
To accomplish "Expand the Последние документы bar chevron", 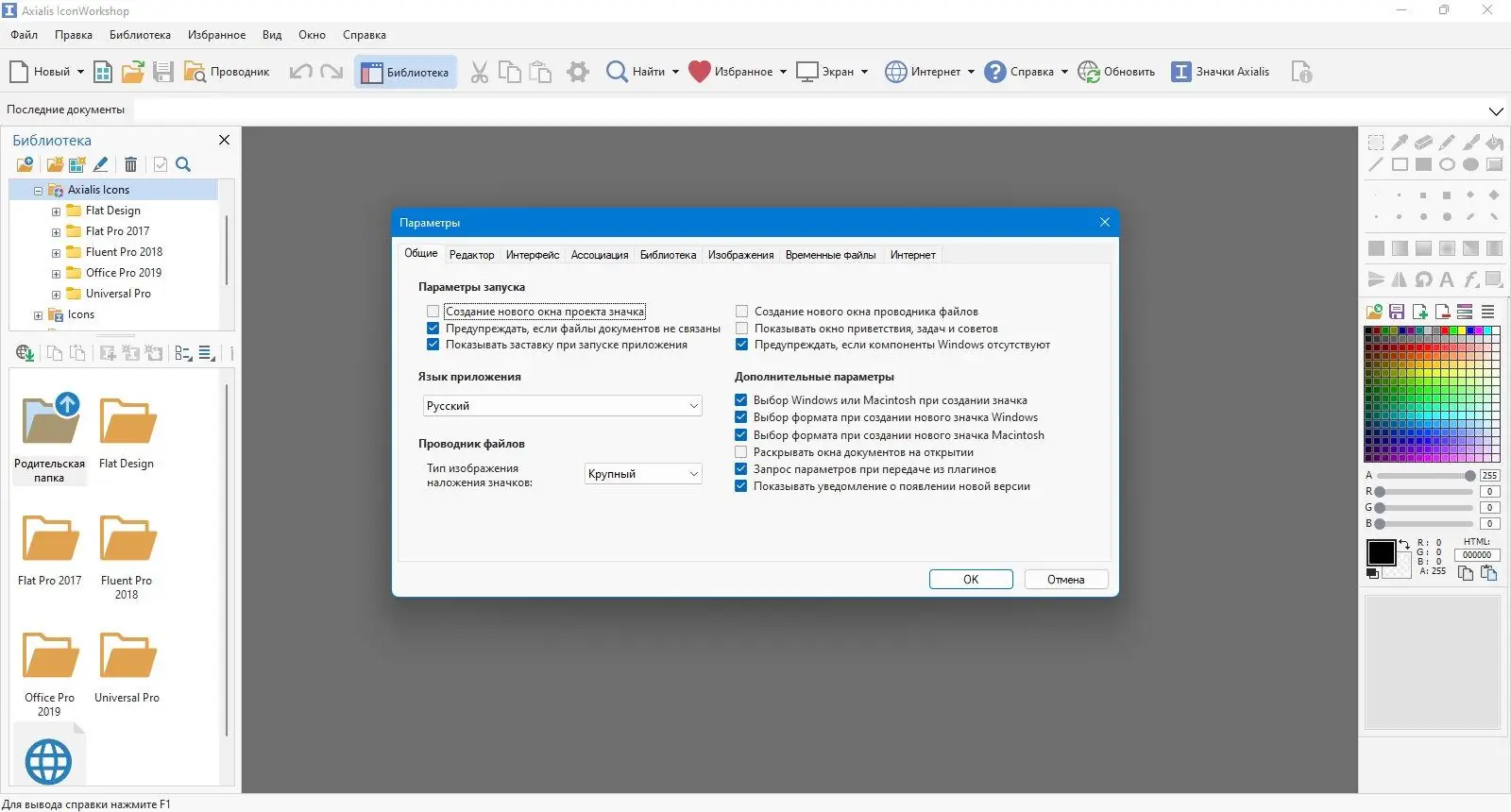I will coord(1496,110).
